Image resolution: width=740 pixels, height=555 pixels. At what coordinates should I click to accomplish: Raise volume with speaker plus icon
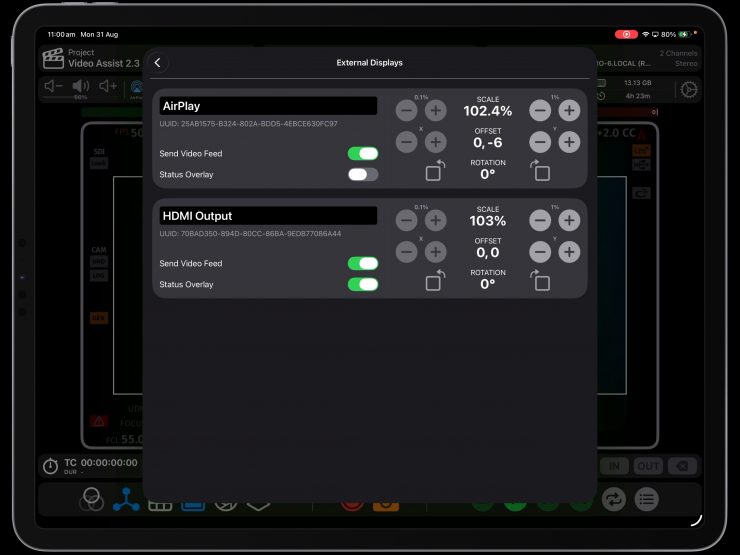click(108, 86)
